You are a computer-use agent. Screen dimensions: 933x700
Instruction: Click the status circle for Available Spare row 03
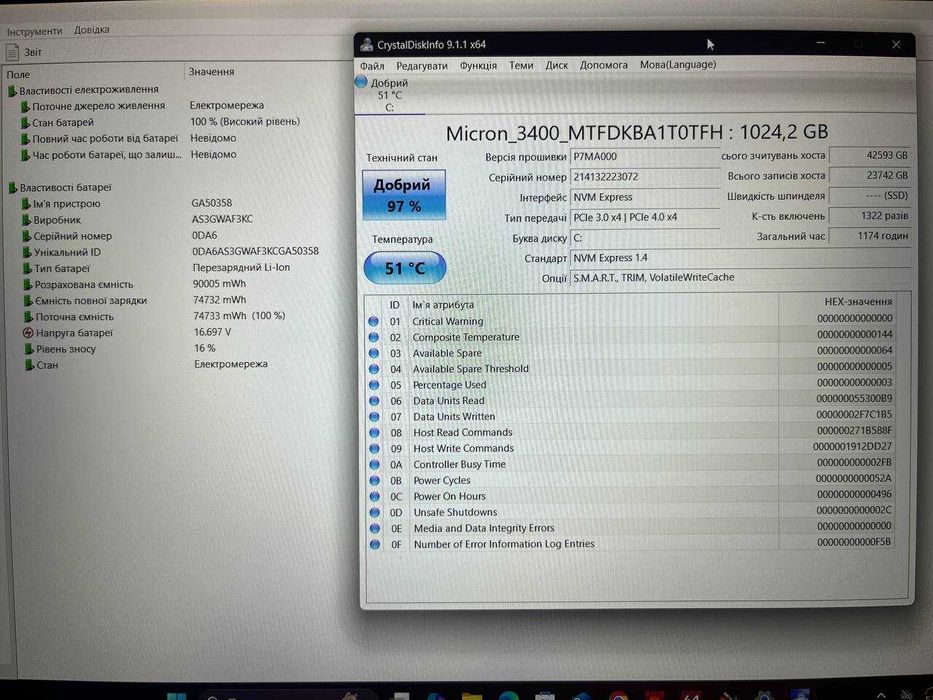[374, 353]
